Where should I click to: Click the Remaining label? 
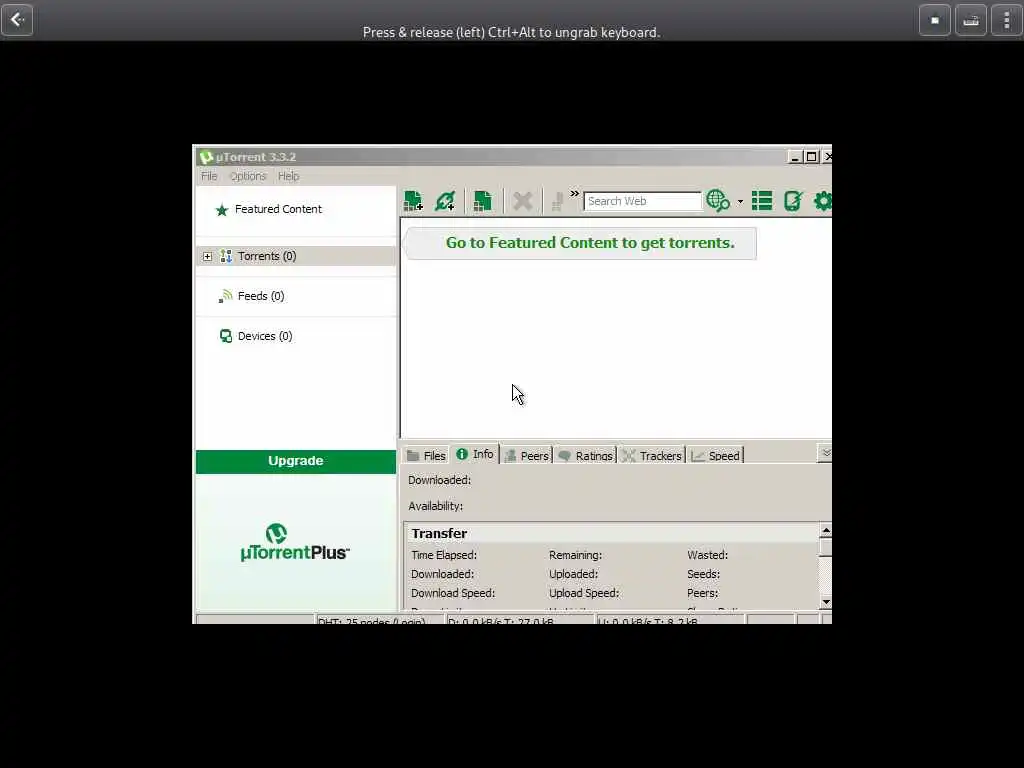coord(575,555)
